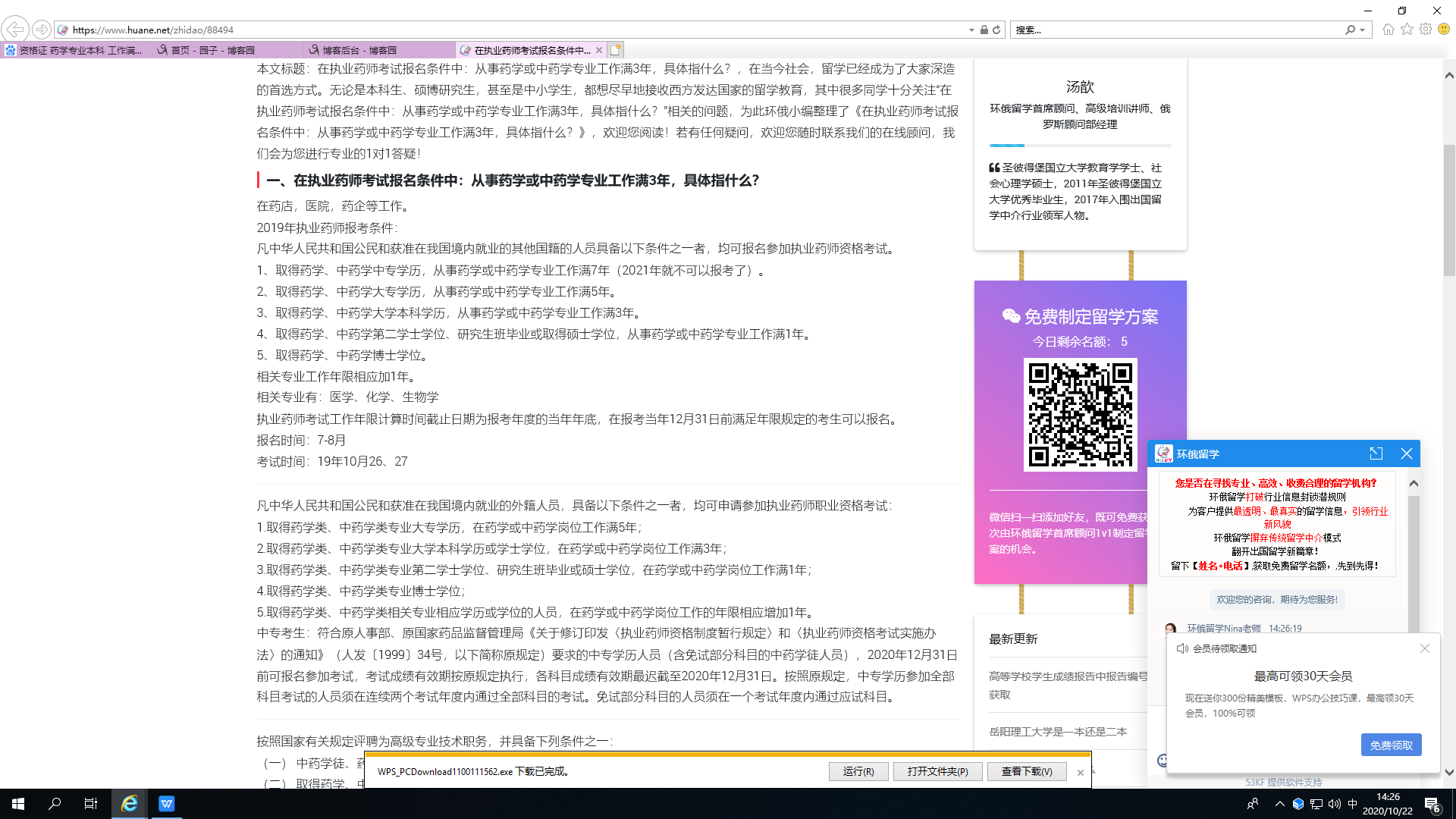The width and height of the screenshot is (1456, 819).
Task: Expand the address bar dropdown arrow
Action: point(971,30)
